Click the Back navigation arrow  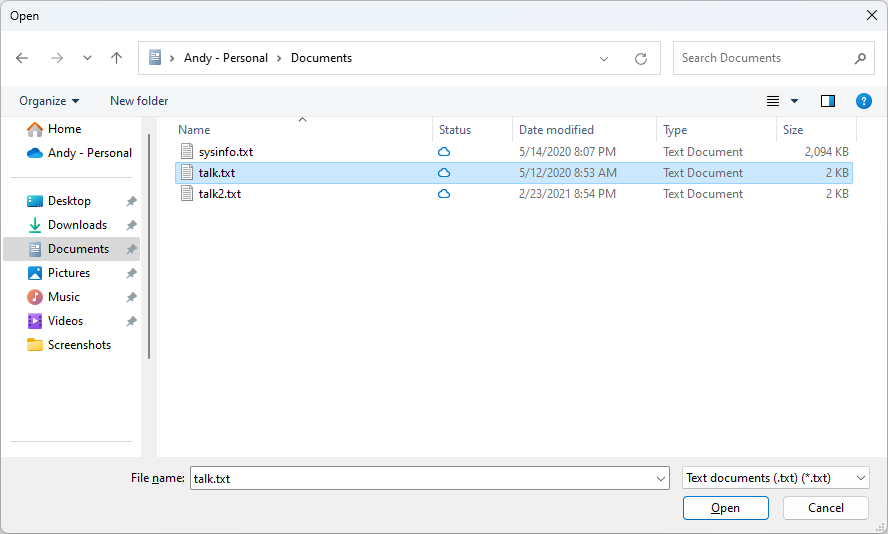point(22,58)
